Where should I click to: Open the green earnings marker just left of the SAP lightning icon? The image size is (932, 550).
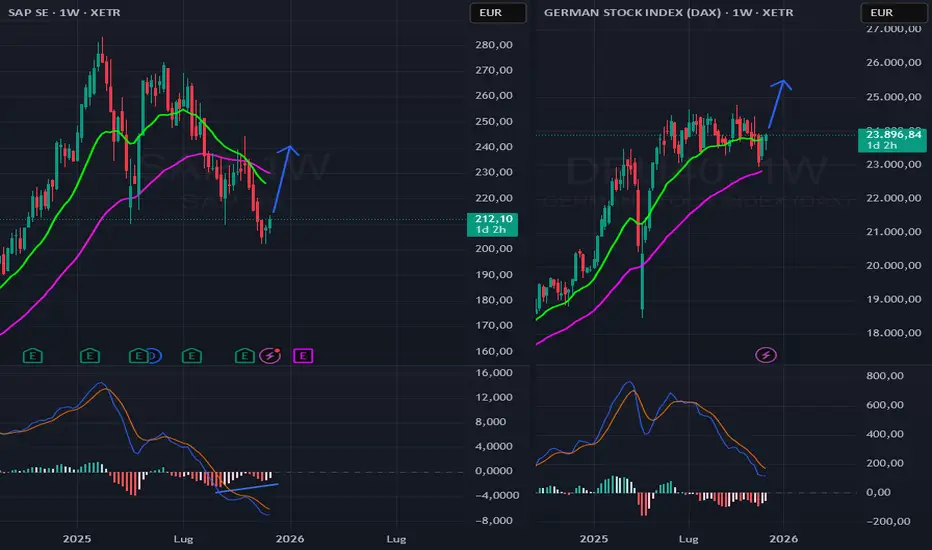click(x=244, y=356)
